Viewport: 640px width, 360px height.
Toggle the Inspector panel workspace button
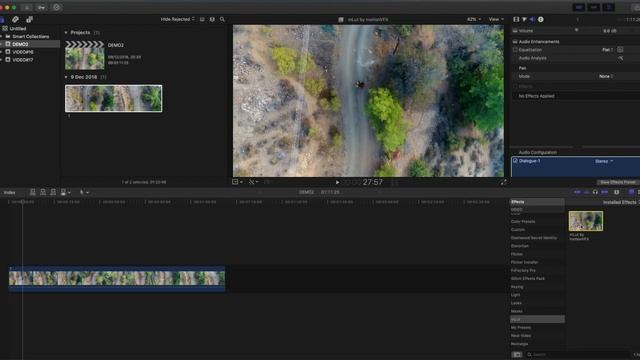point(609,7)
